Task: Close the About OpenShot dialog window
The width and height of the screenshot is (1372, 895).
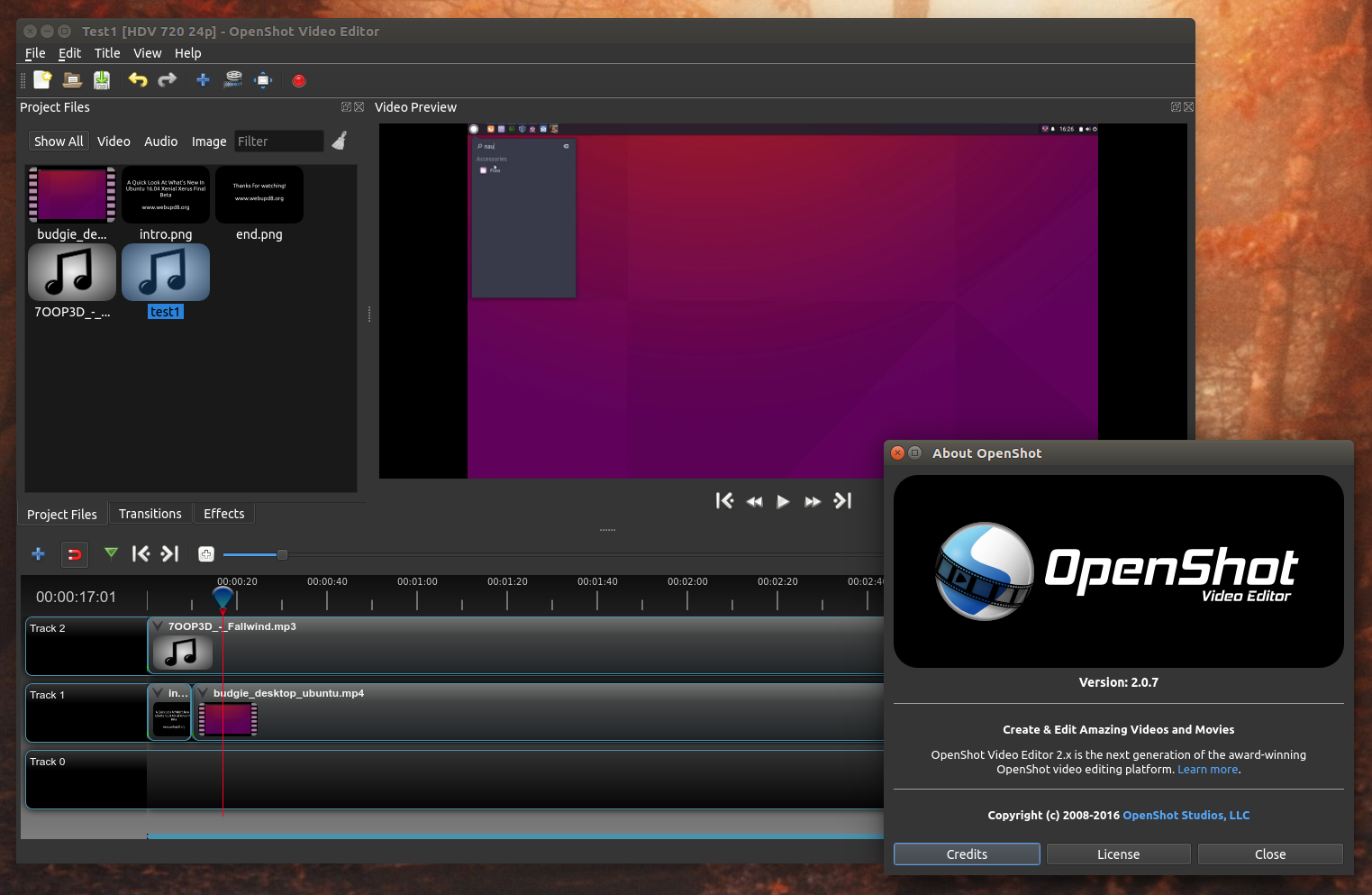Action: click(897, 453)
